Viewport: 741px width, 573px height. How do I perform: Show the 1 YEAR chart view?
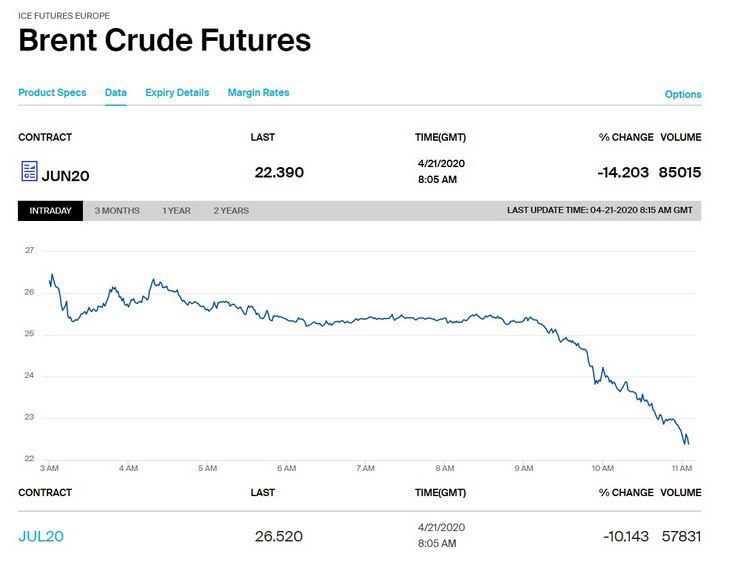(176, 211)
